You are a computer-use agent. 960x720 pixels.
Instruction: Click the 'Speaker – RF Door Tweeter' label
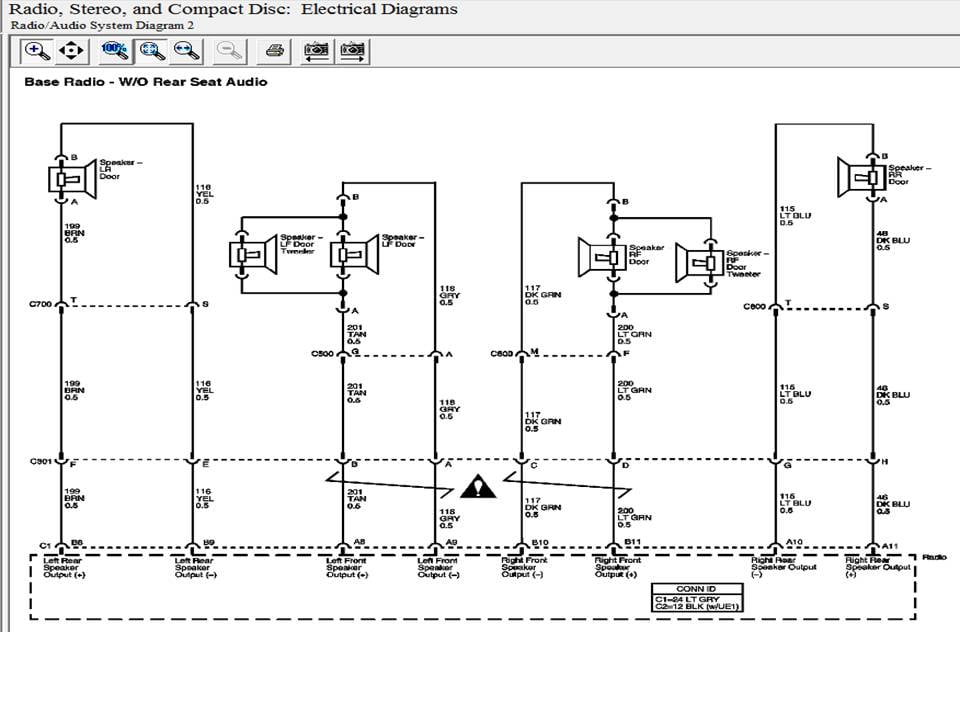(x=747, y=263)
